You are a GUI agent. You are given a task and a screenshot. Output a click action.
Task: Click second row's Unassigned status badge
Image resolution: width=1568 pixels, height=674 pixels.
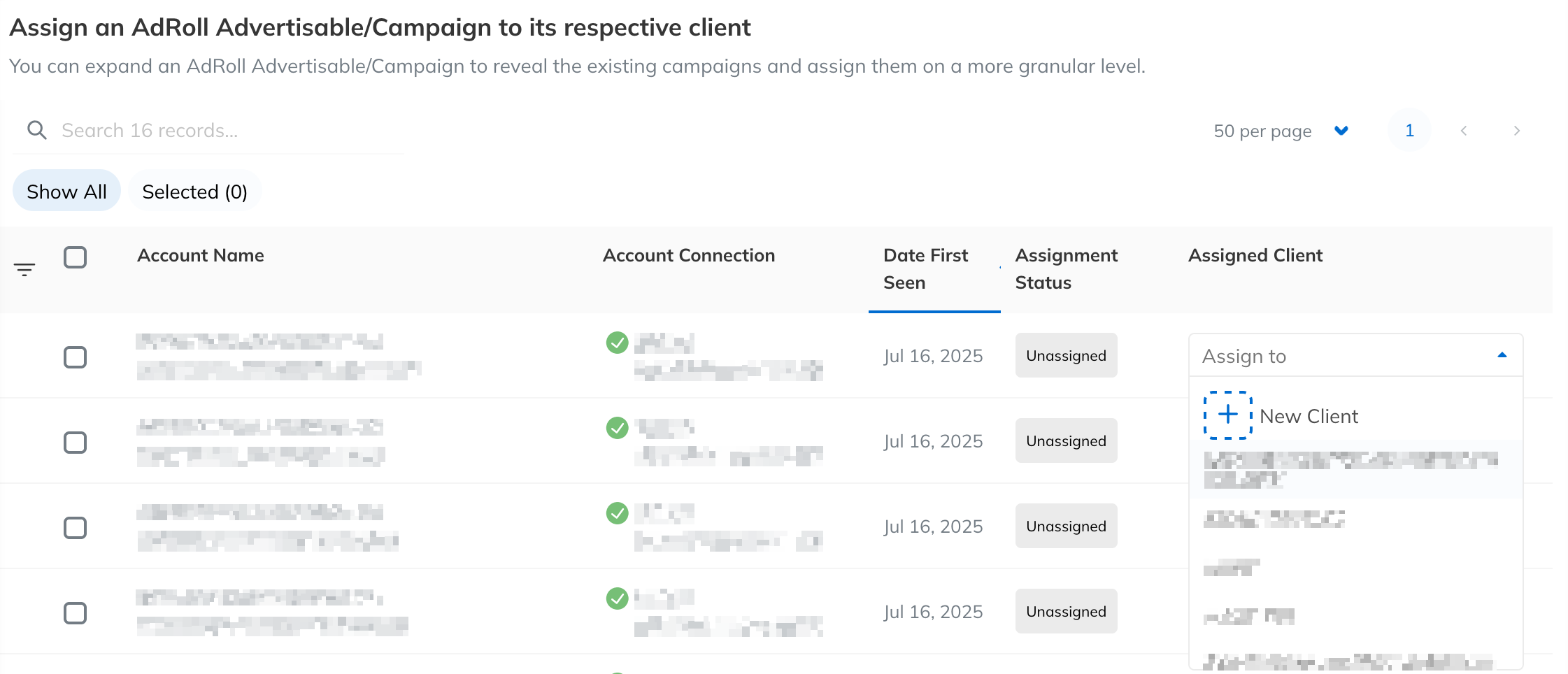(1066, 440)
